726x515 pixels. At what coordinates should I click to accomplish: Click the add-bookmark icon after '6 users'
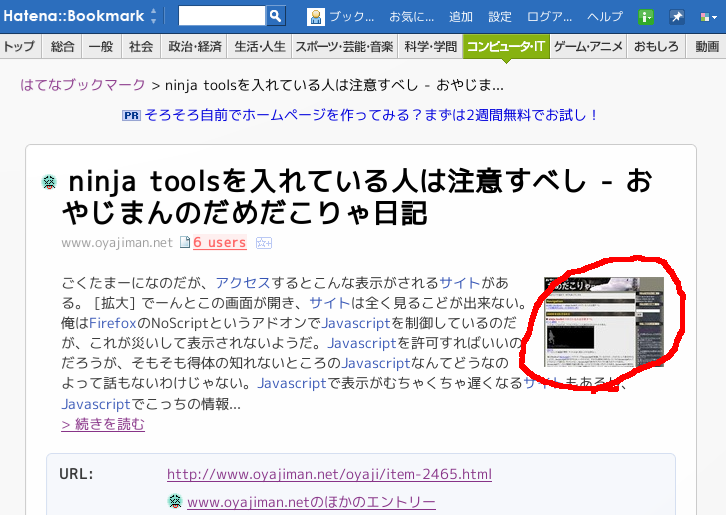pos(264,242)
